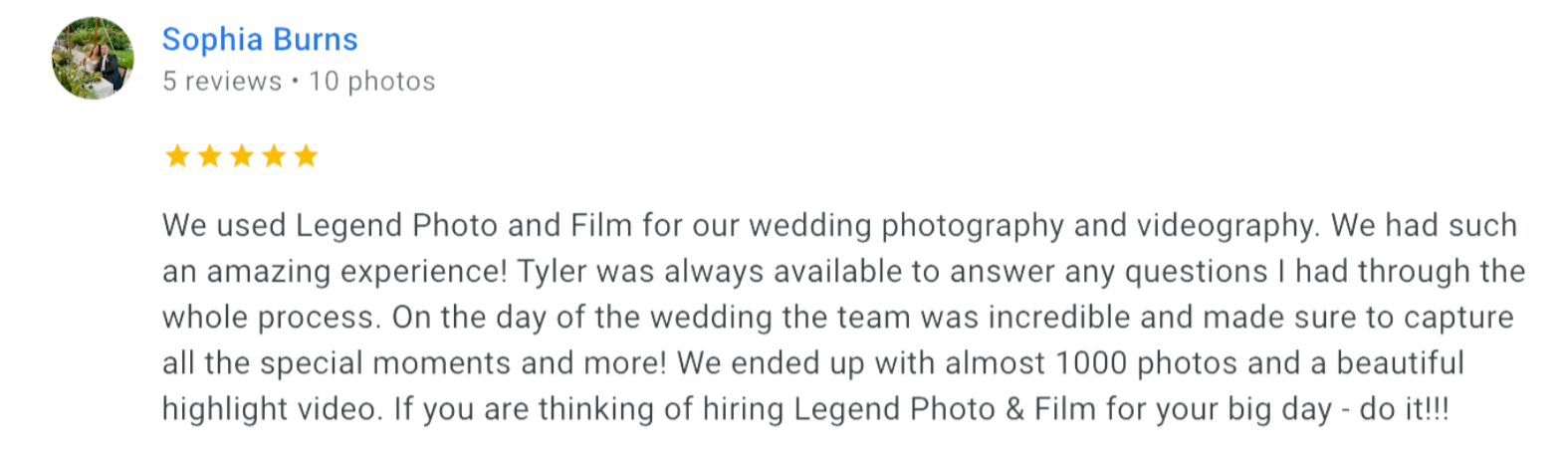Click the first gold rating star
Image resolution: width=1568 pixels, height=453 pixels.
click(x=177, y=156)
